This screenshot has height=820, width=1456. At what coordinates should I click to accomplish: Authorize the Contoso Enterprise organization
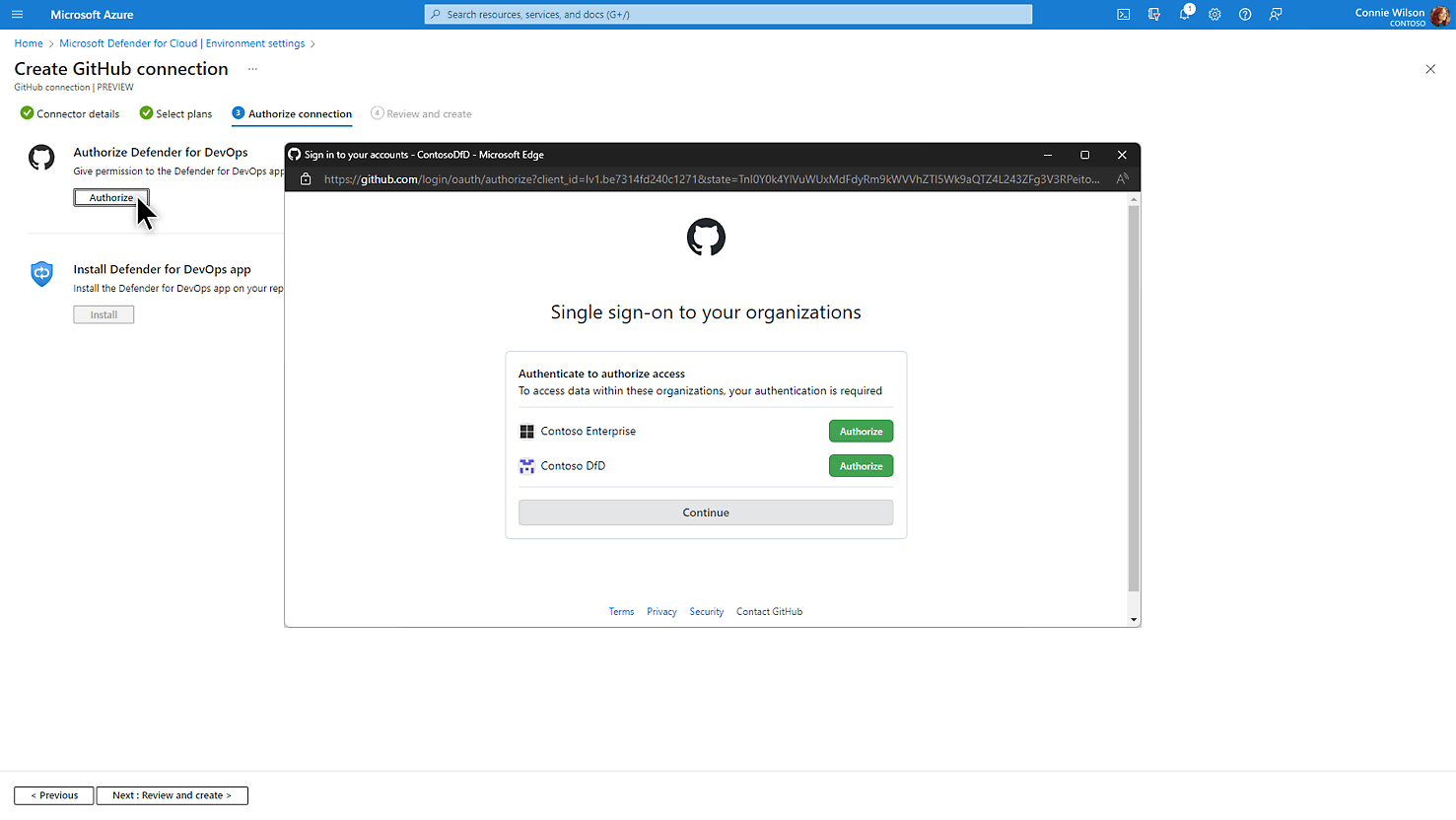tap(861, 432)
